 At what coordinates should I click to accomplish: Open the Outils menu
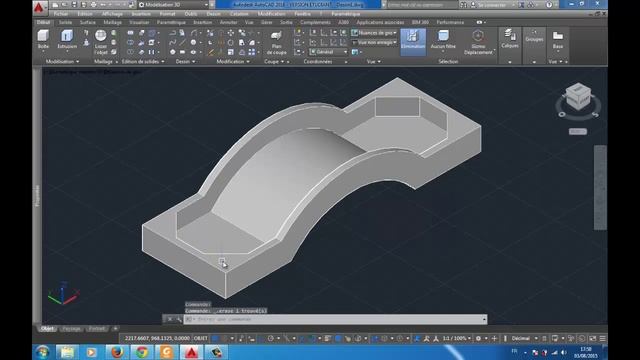191,14
